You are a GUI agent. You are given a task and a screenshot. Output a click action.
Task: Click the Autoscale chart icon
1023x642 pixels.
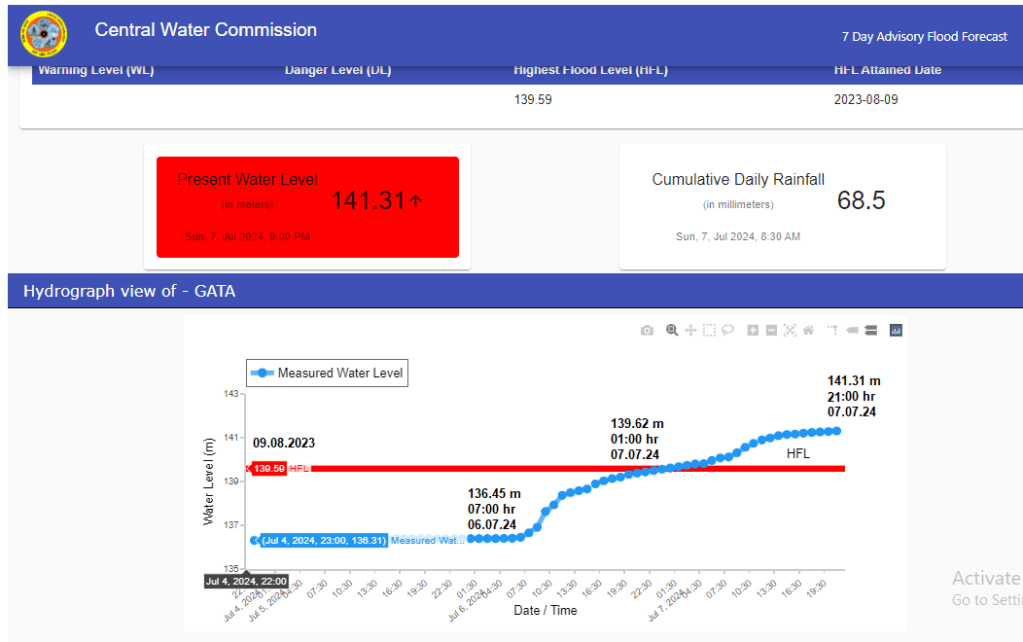pos(790,331)
